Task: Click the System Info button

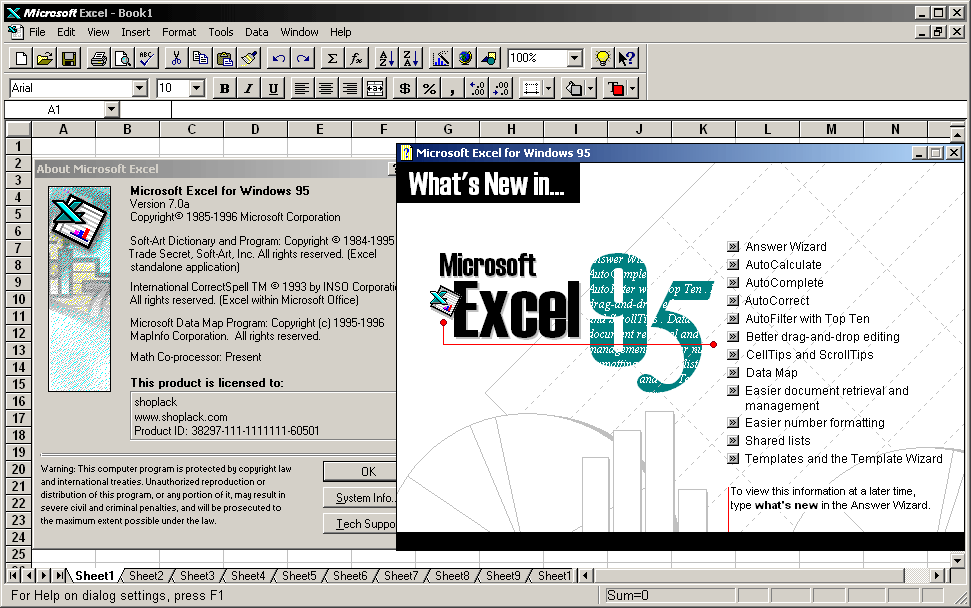Action: click(x=362, y=496)
